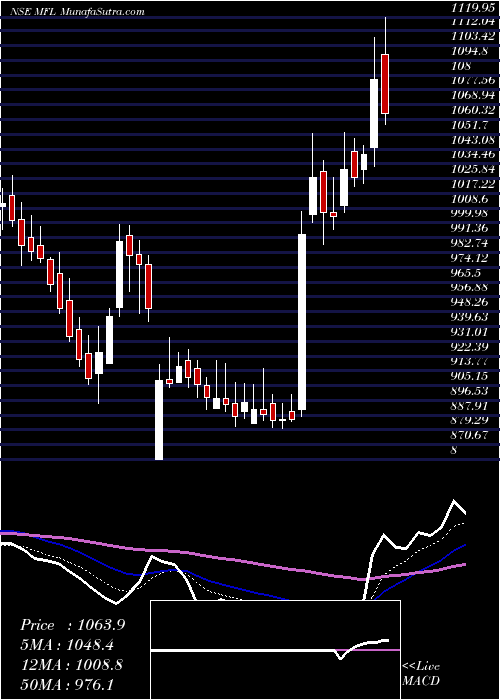Select the 1008.6 price axis label
The image size is (500, 700).
[471, 198]
